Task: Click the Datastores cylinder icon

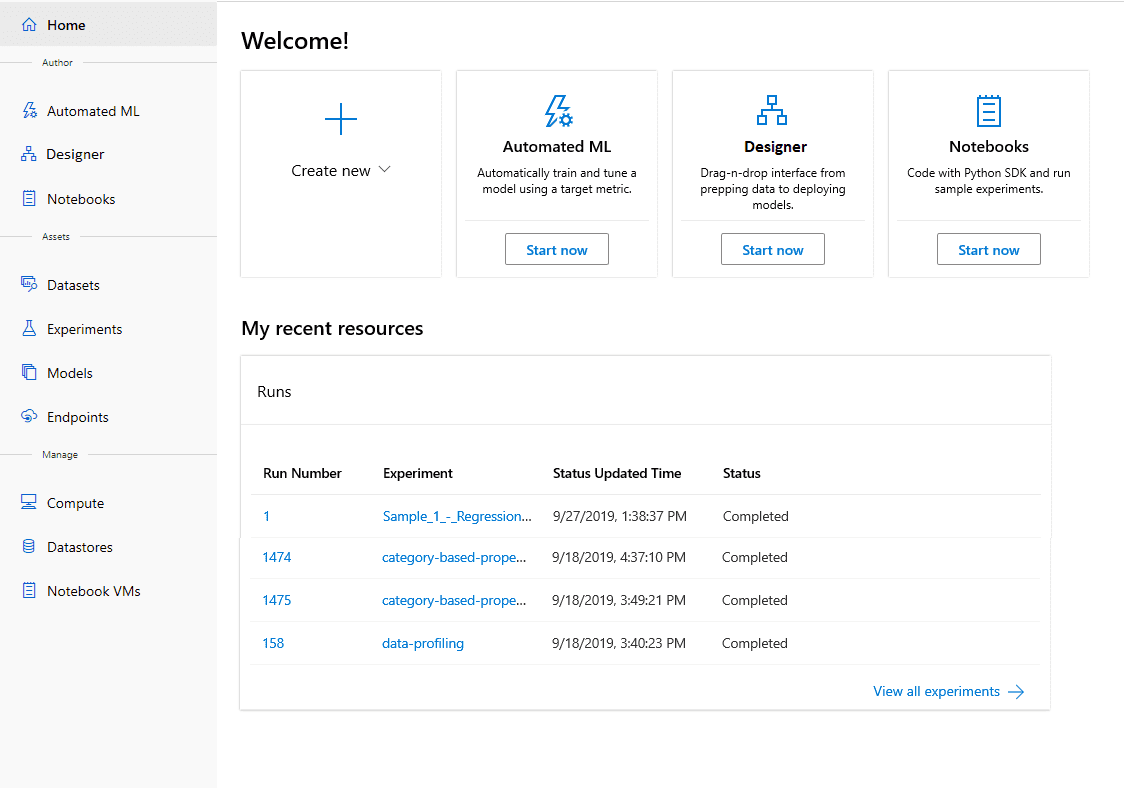Action: point(29,546)
